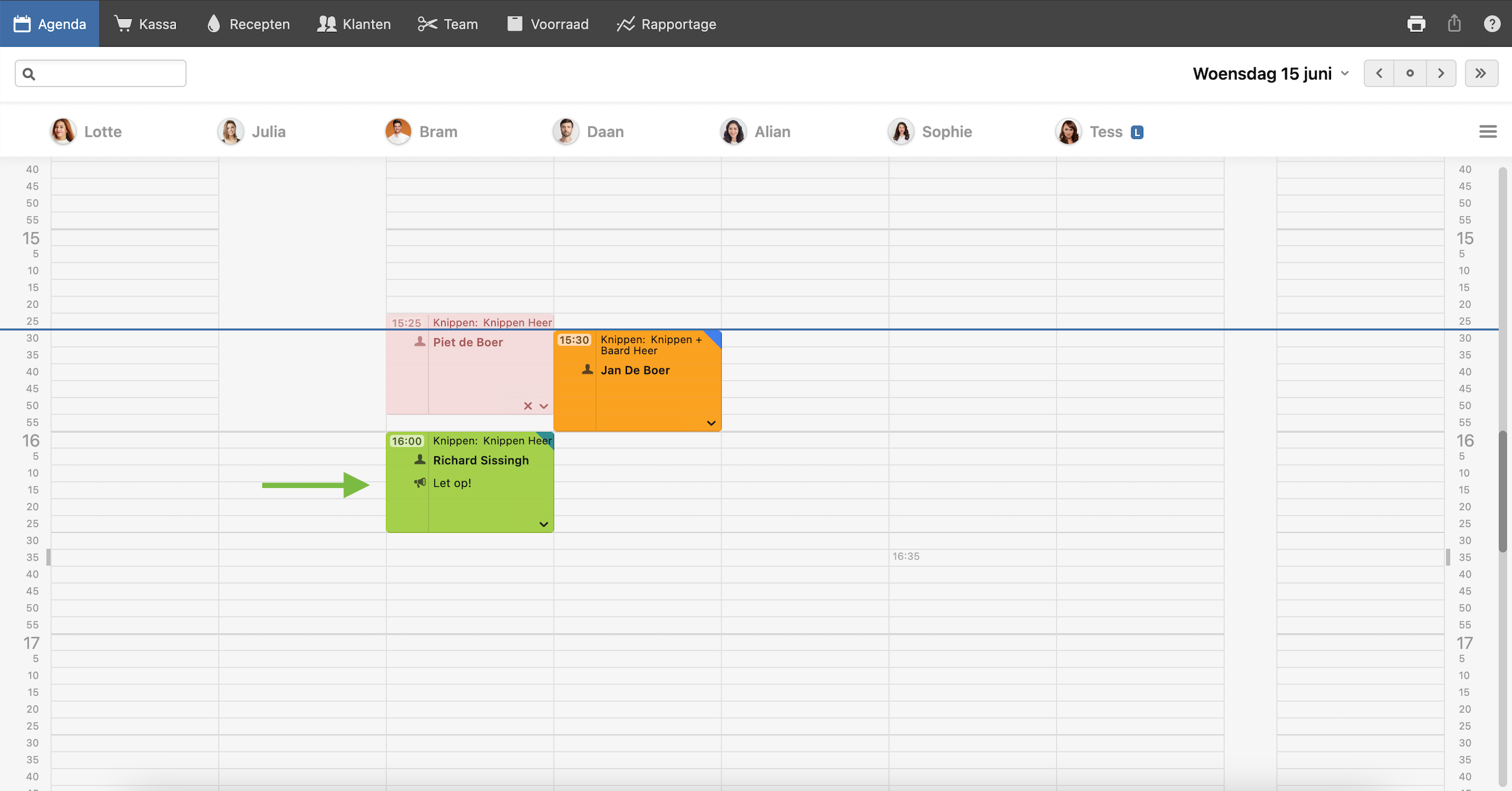This screenshot has height=791, width=1512.
Task: Expand the Richard Sissingh appointment chevron
Action: point(543,524)
